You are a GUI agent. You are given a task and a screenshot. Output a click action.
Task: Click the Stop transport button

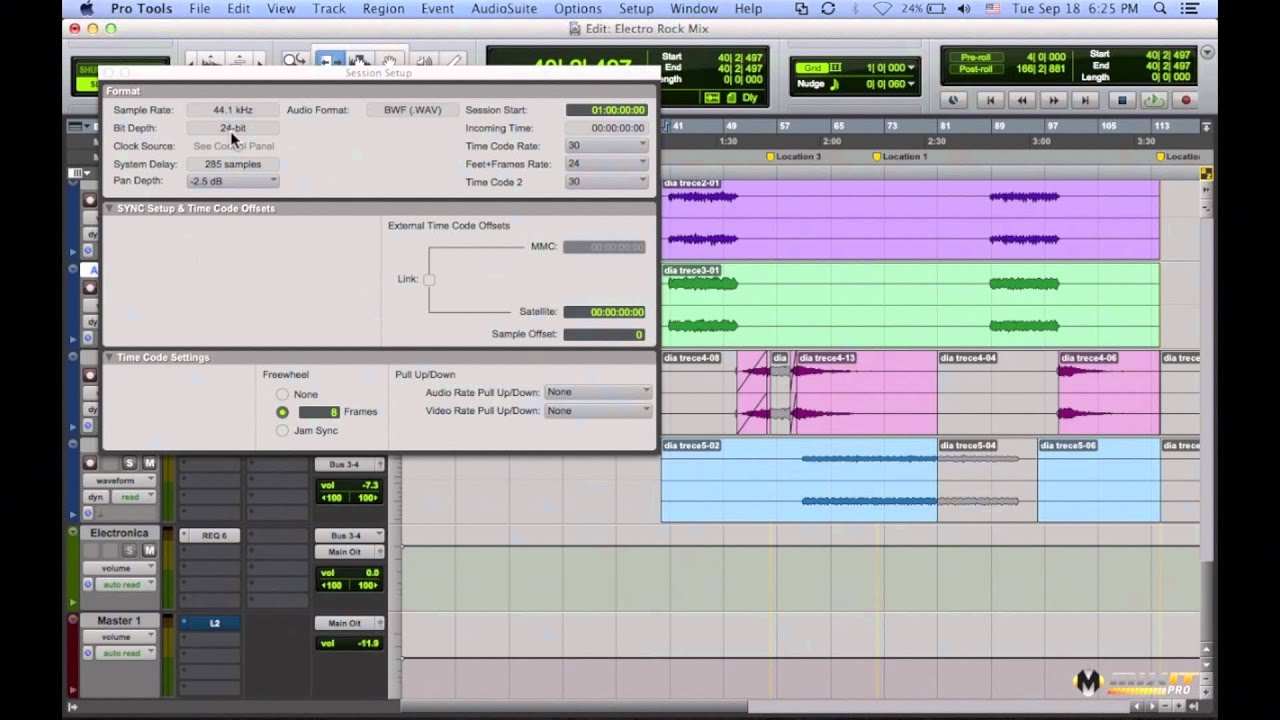click(x=1122, y=100)
